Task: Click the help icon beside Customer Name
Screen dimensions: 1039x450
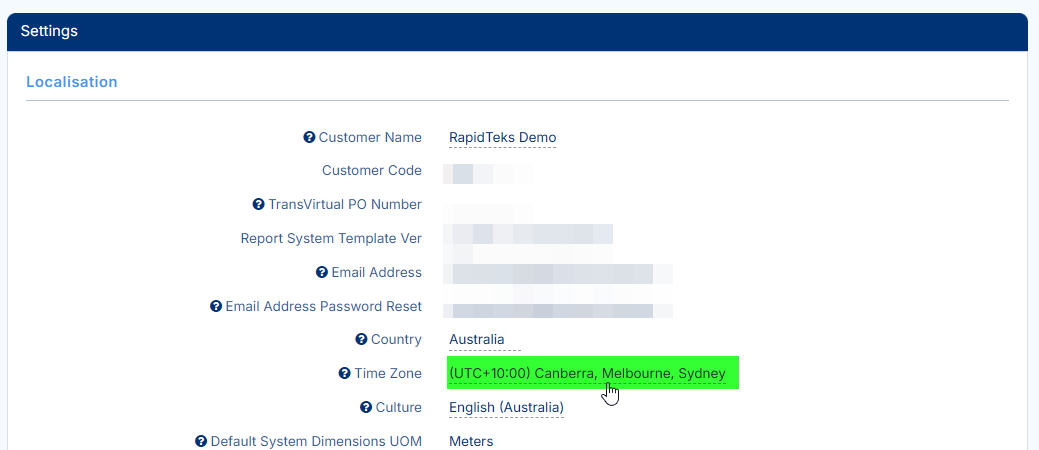Action: click(309, 138)
